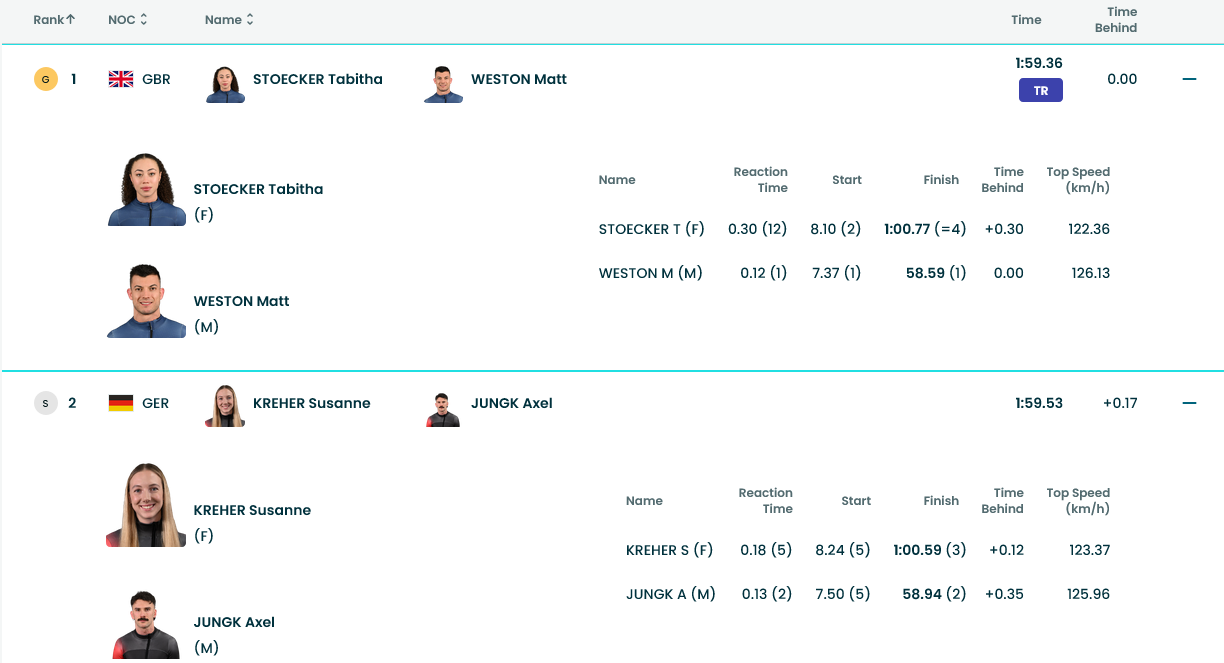Click GBR total time 1:59.36

(x=1039, y=63)
